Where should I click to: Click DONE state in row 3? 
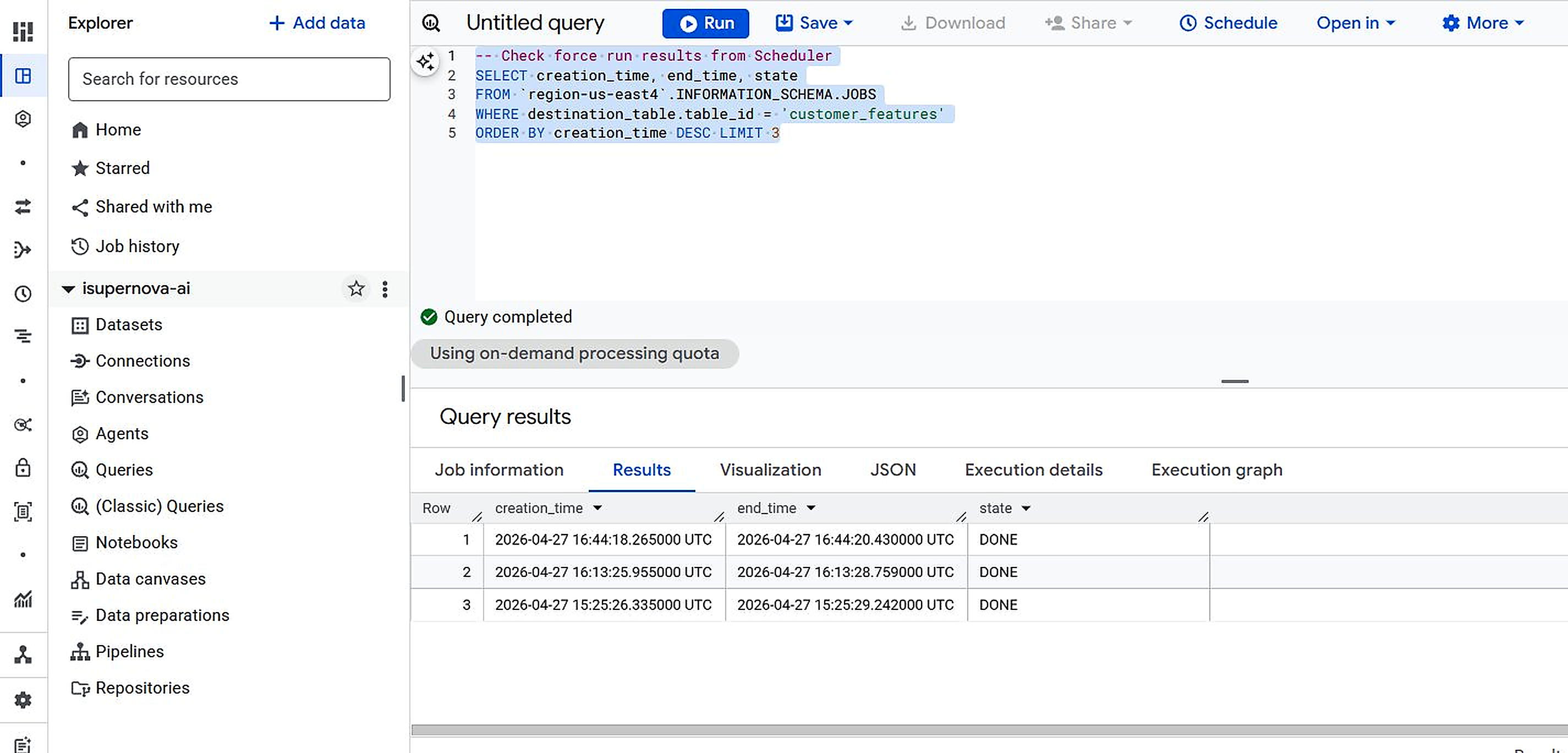[998, 605]
